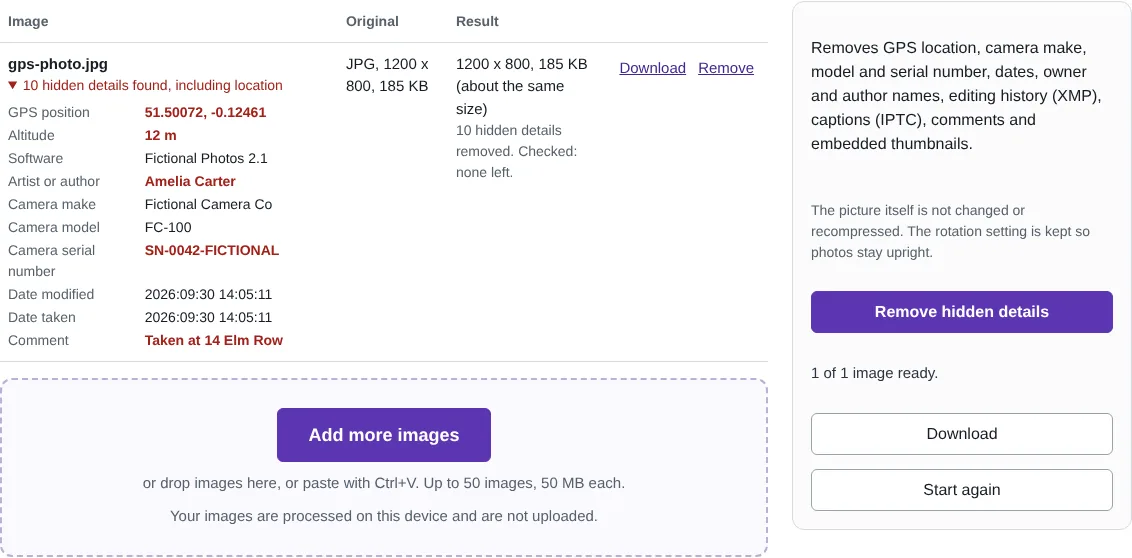Click the 'processed on this device' notice
The image size is (1132, 558).
(x=384, y=516)
